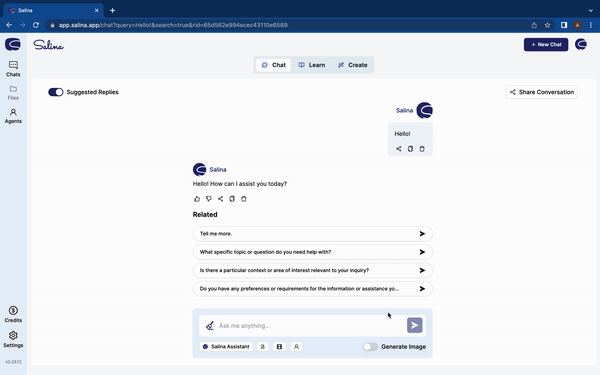Copy the user's Hello! message

[410, 149]
